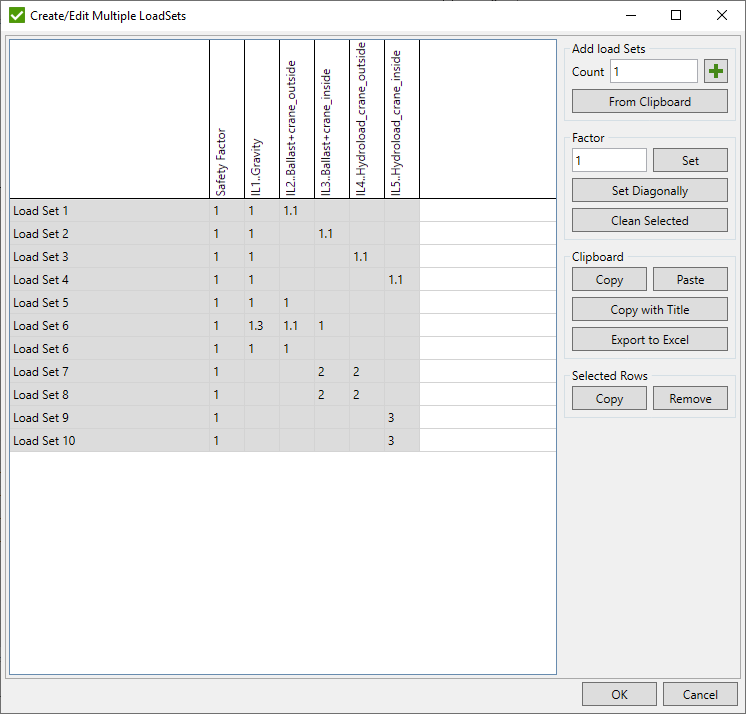Viewport: 746px width, 714px height.
Task: Choose Copy with Title
Action: click(649, 310)
